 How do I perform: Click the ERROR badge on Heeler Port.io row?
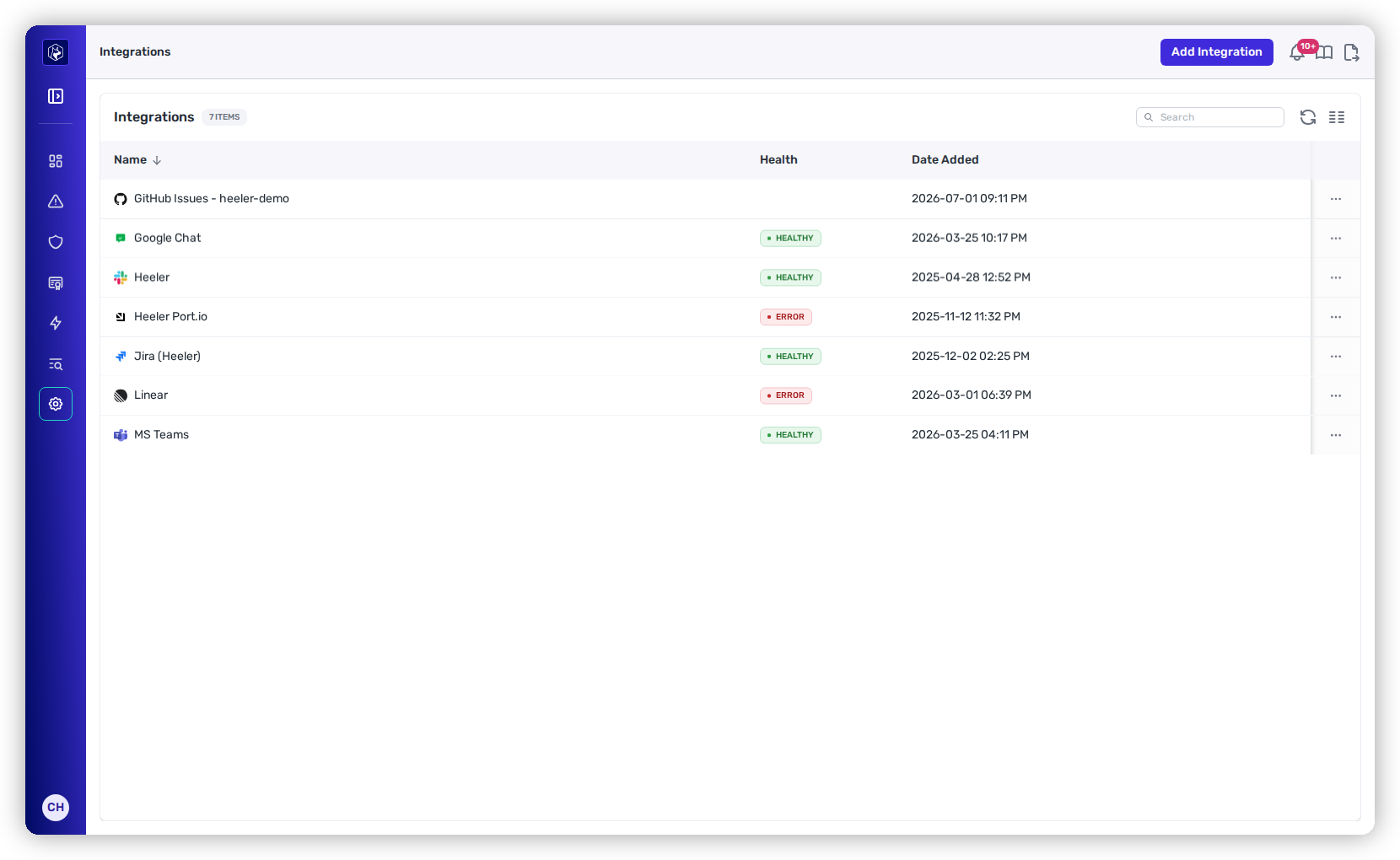(786, 317)
